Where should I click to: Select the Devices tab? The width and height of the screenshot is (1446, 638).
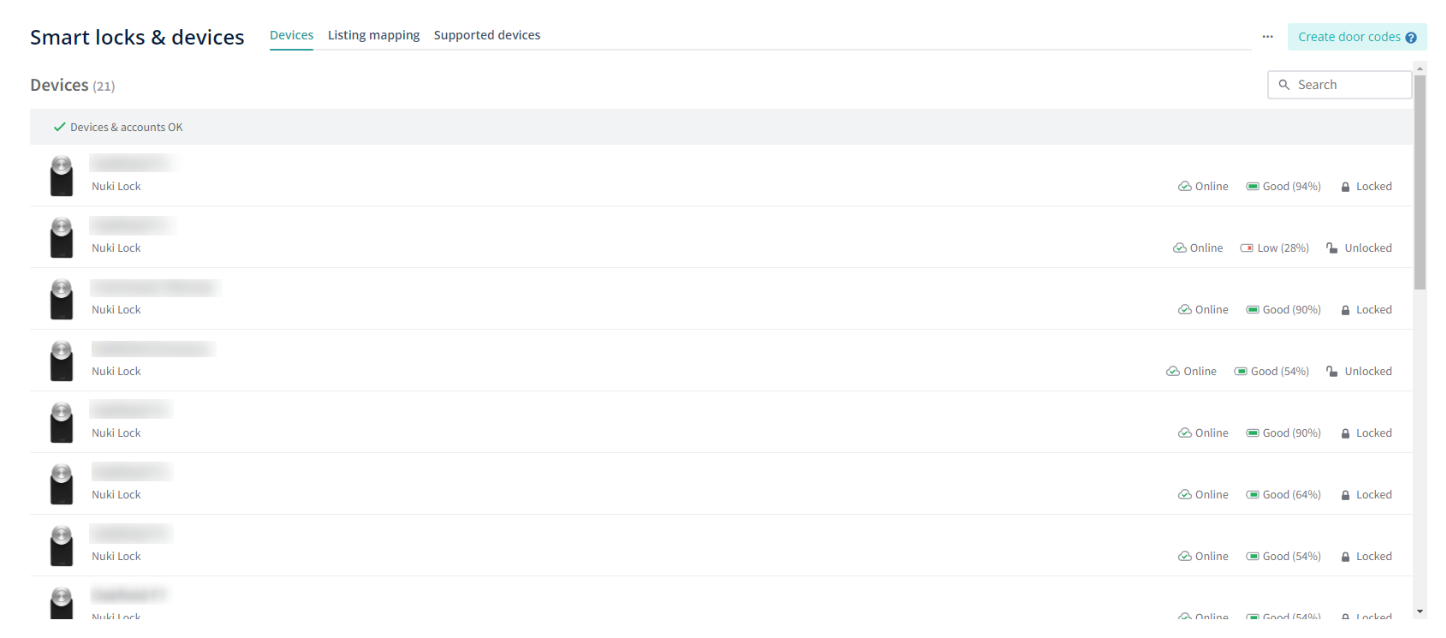[x=291, y=35]
